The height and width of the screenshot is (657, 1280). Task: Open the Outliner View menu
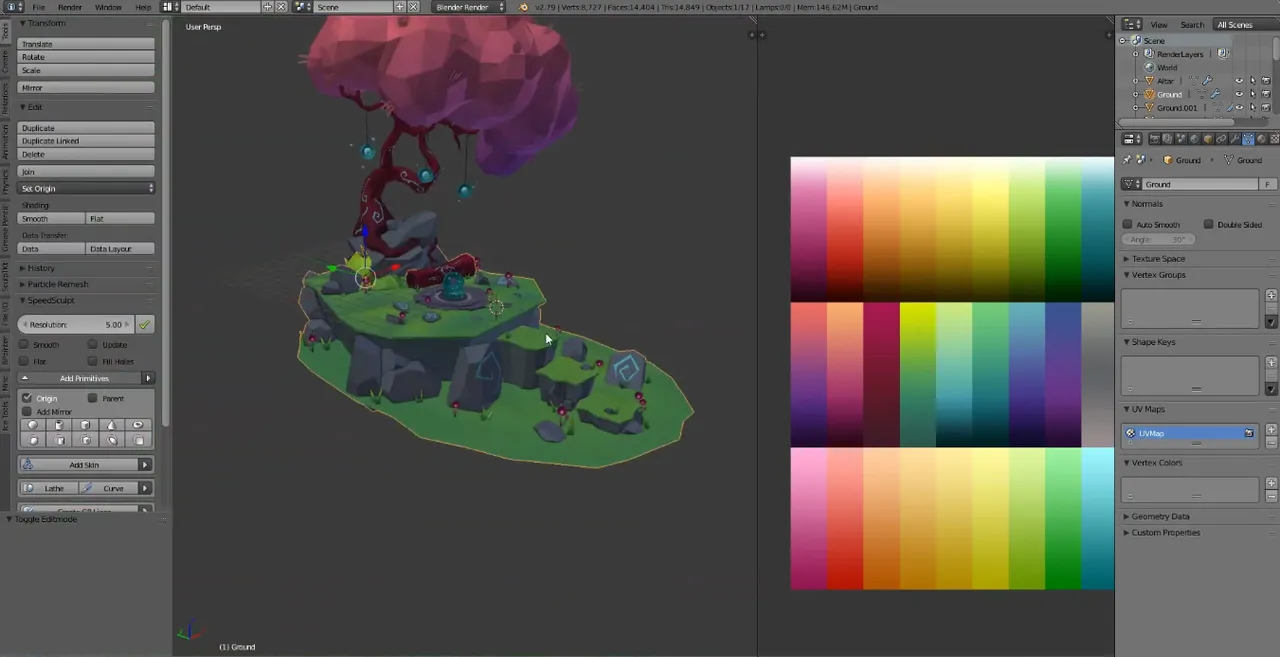point(1159,24)
